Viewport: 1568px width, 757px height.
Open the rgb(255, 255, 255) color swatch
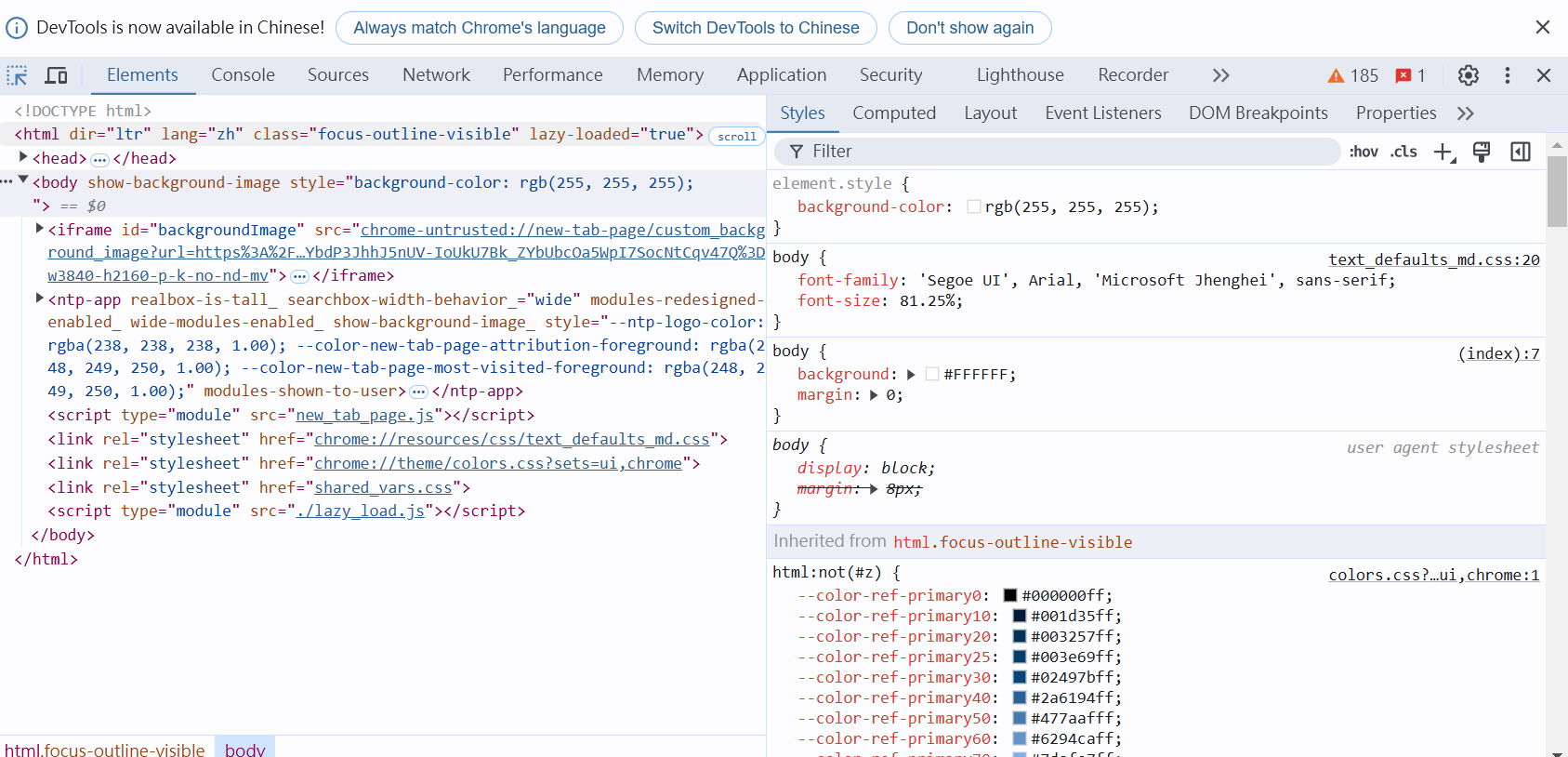[x=973, y=206]
